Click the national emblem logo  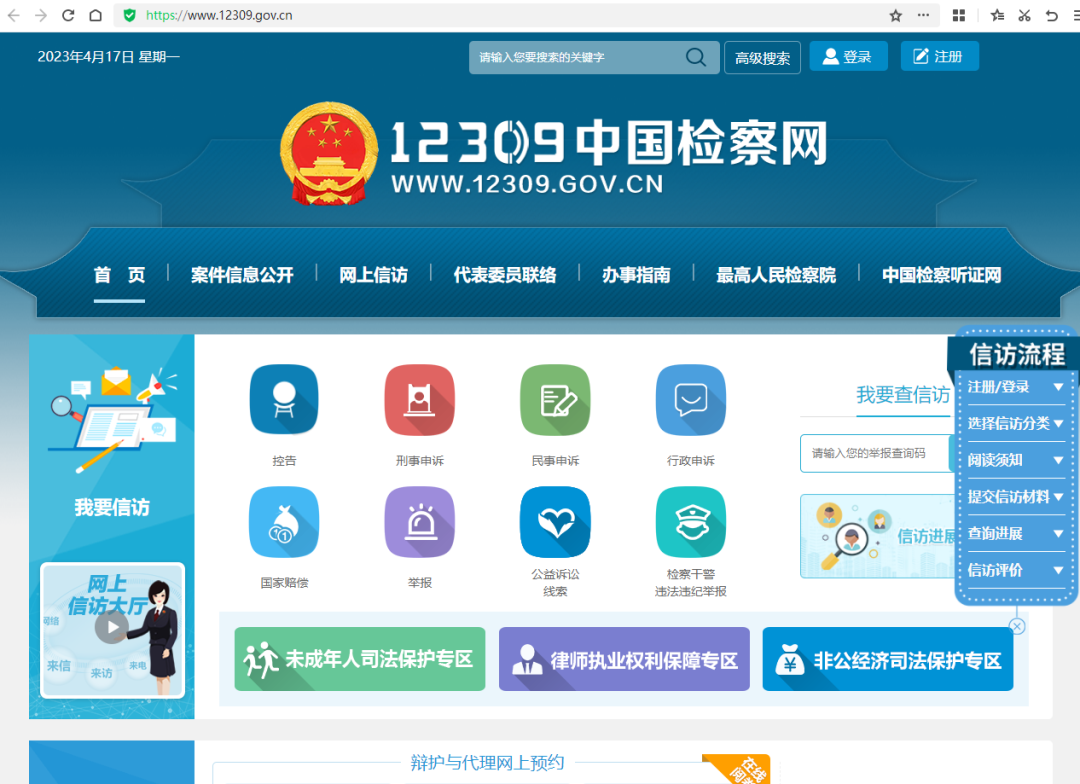(x=329, y=154)
